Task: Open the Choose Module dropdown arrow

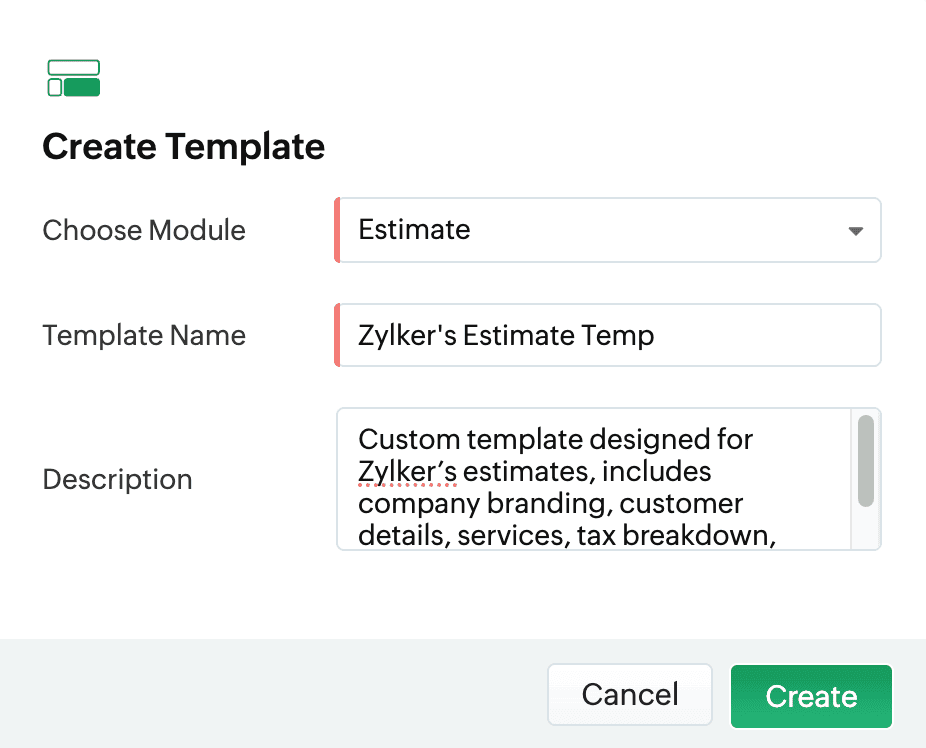Action: pos(855,231)
